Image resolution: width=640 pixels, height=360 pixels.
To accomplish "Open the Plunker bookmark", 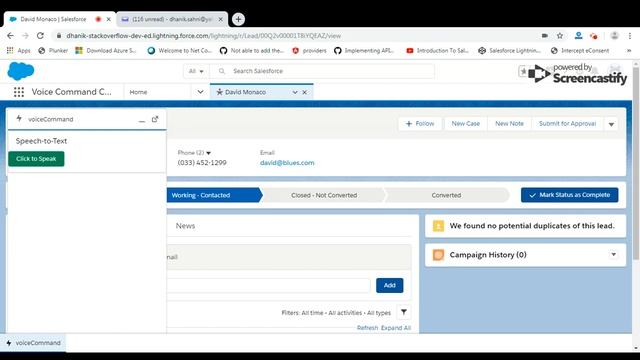I will [53, 51].
